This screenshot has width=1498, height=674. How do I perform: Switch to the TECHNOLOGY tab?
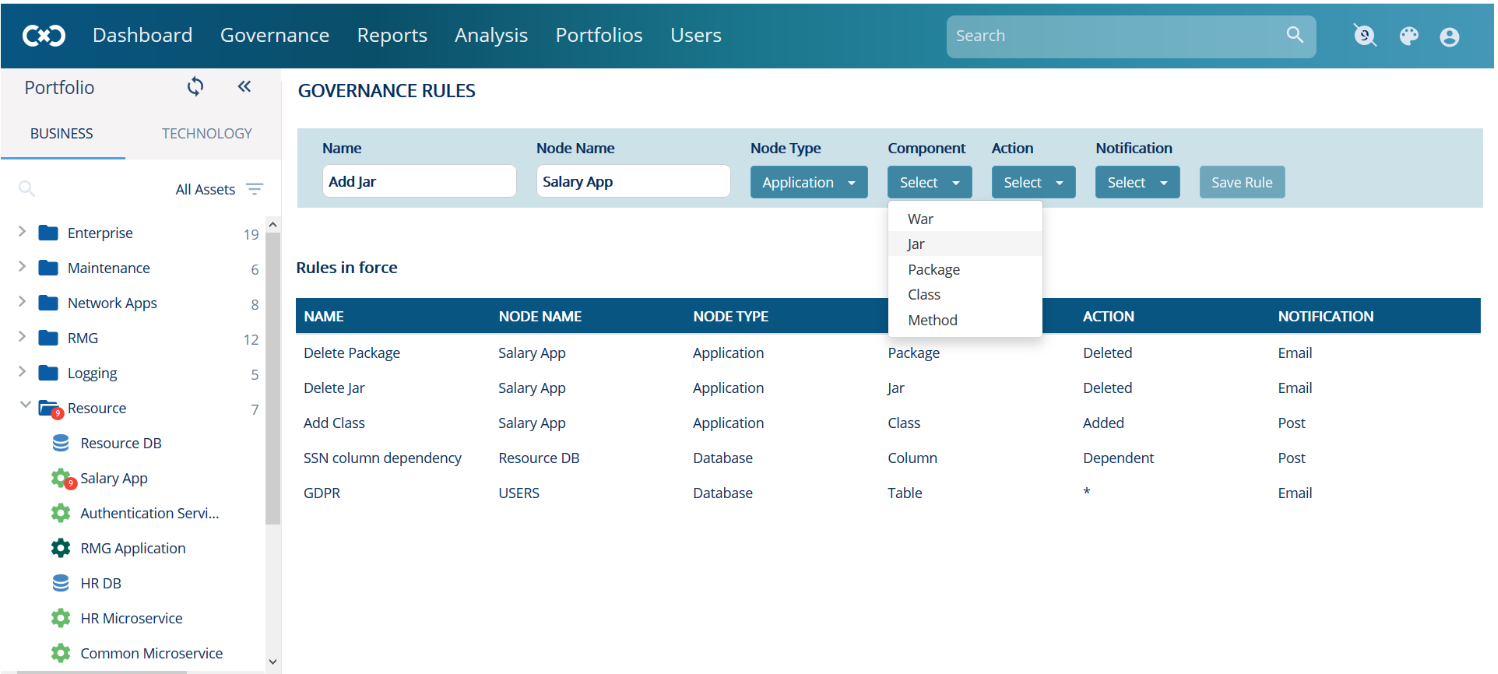point(206,133)
